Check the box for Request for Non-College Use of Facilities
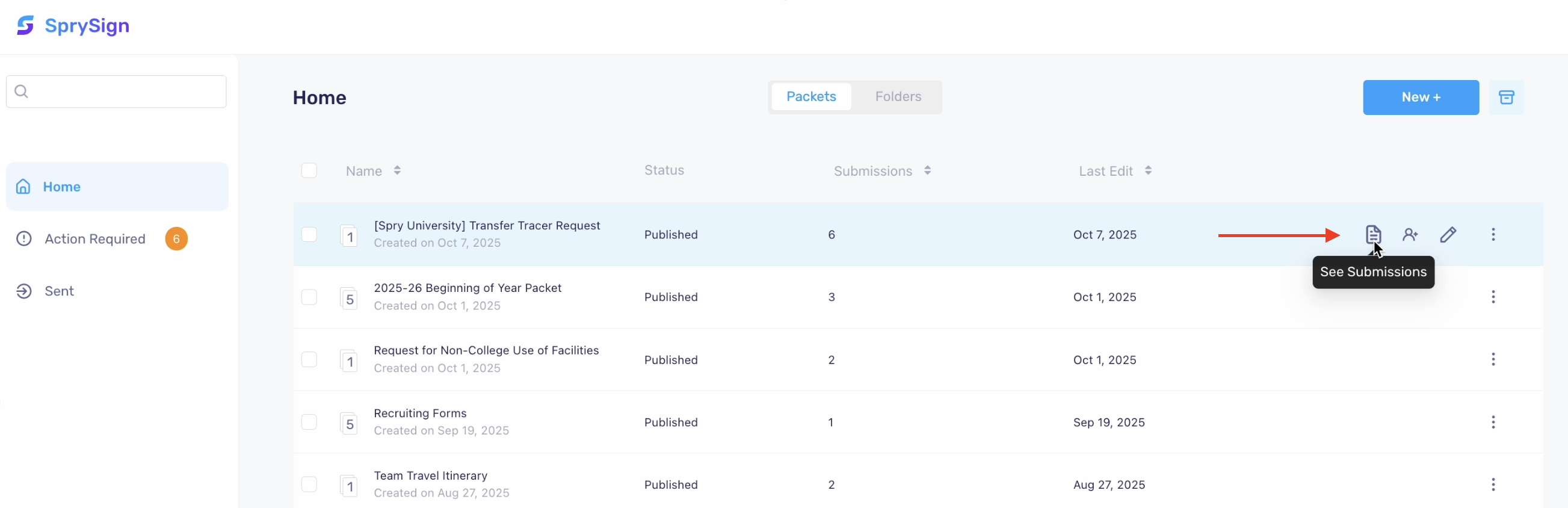 309,359
